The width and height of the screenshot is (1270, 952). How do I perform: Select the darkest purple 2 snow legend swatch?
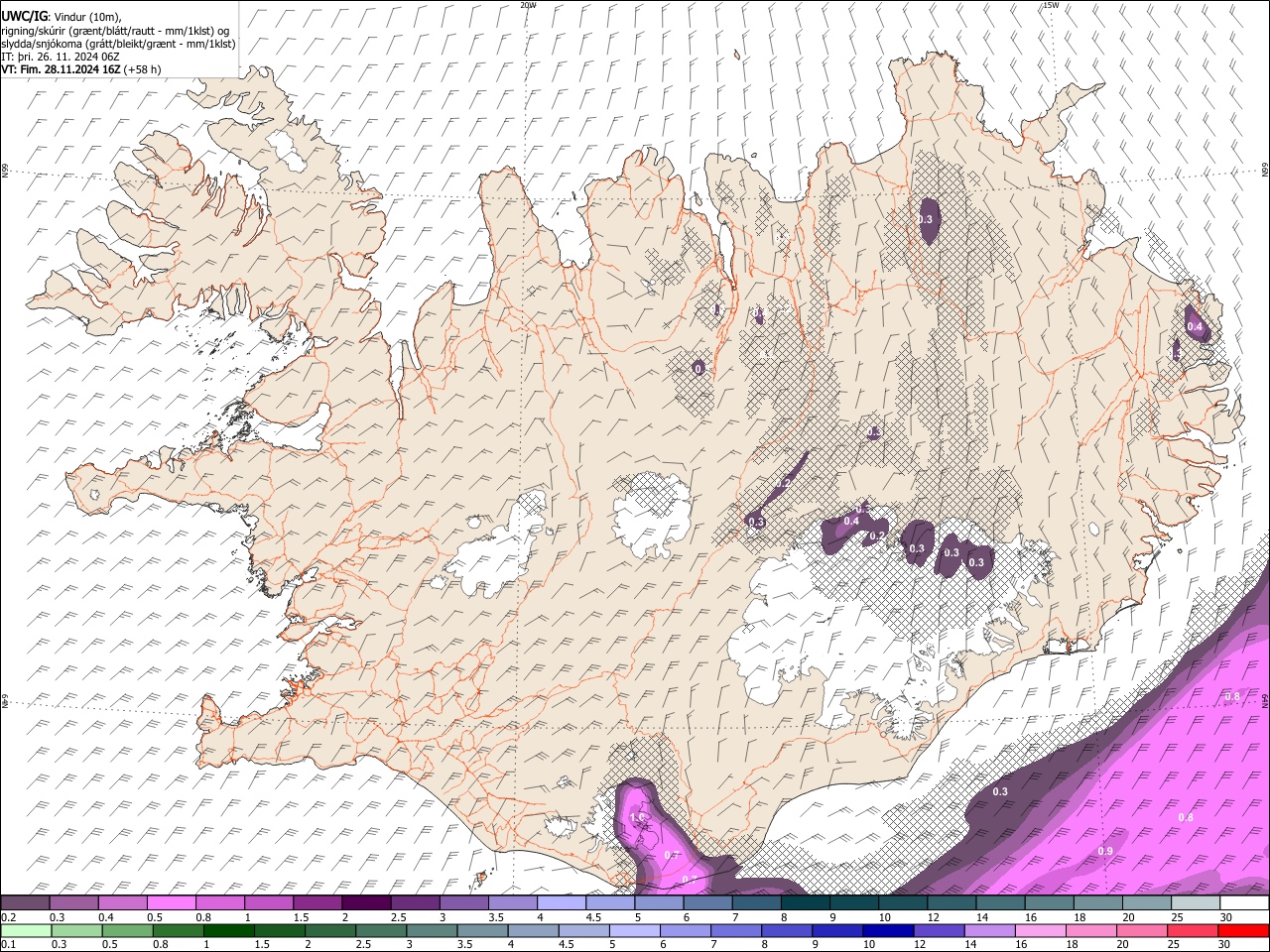(x=365, y=903)
